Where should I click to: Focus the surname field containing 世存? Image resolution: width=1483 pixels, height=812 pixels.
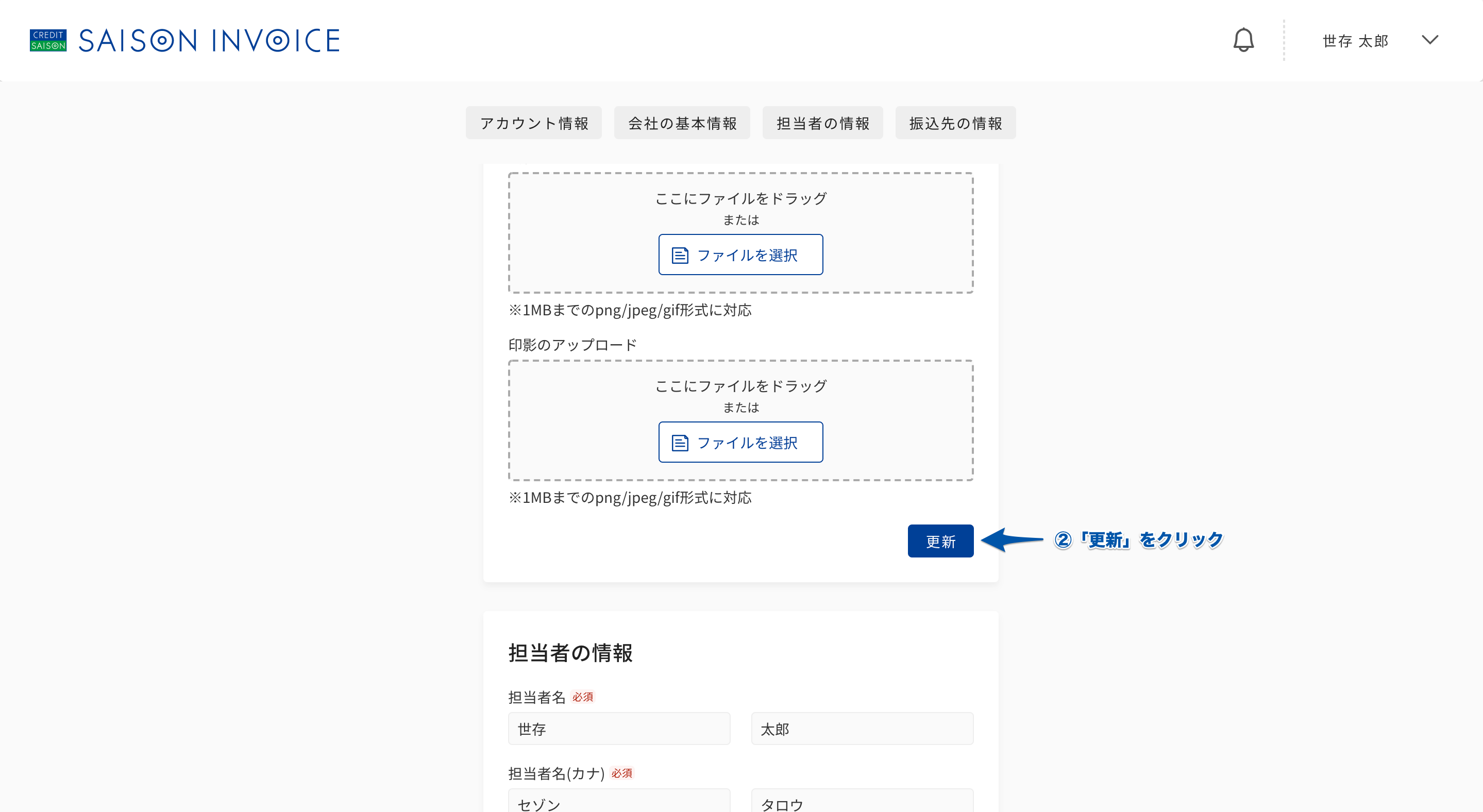click(x=619, y=729)
